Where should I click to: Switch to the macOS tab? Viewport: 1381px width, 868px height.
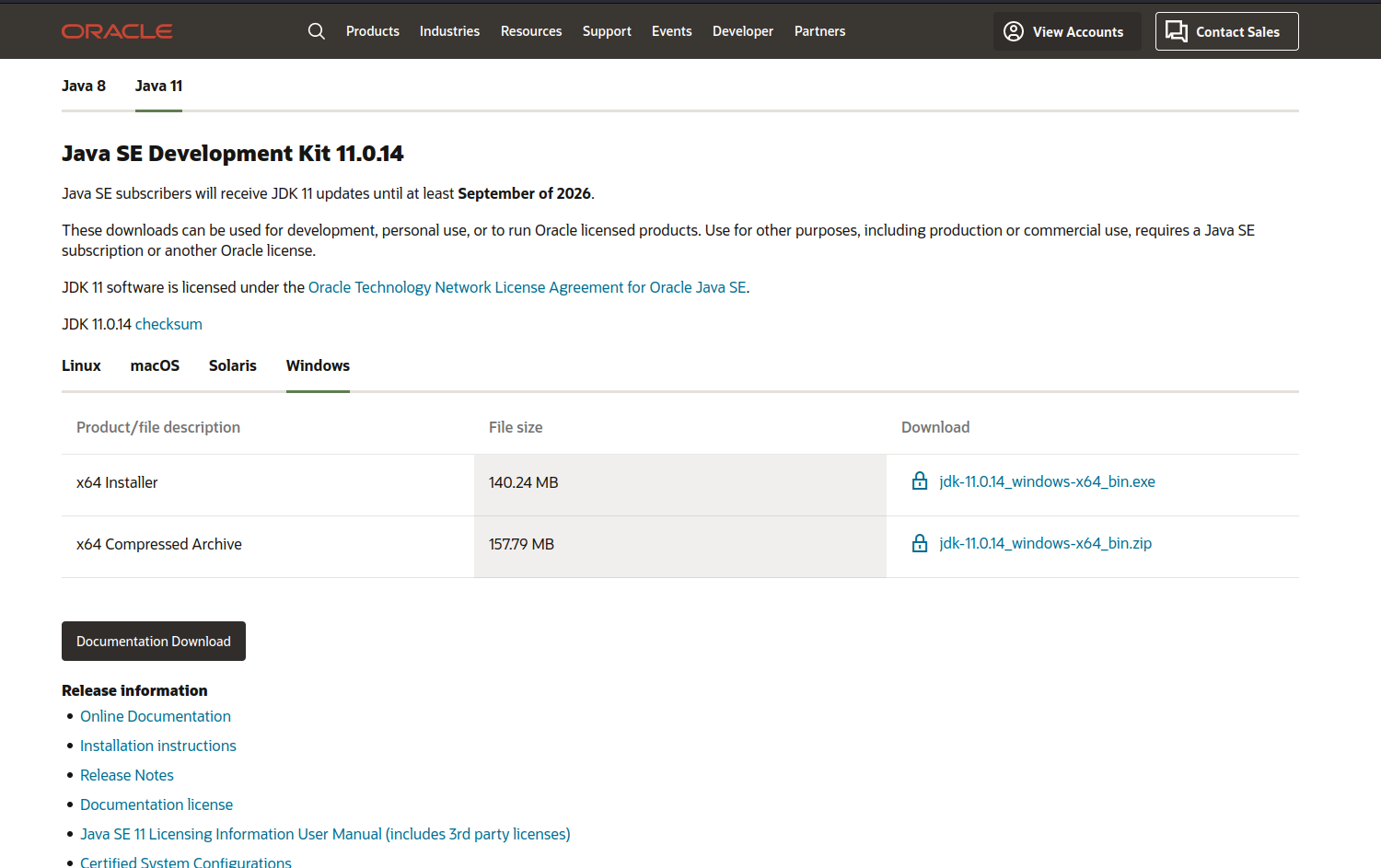pyautogui.click(x=155, y=365)
